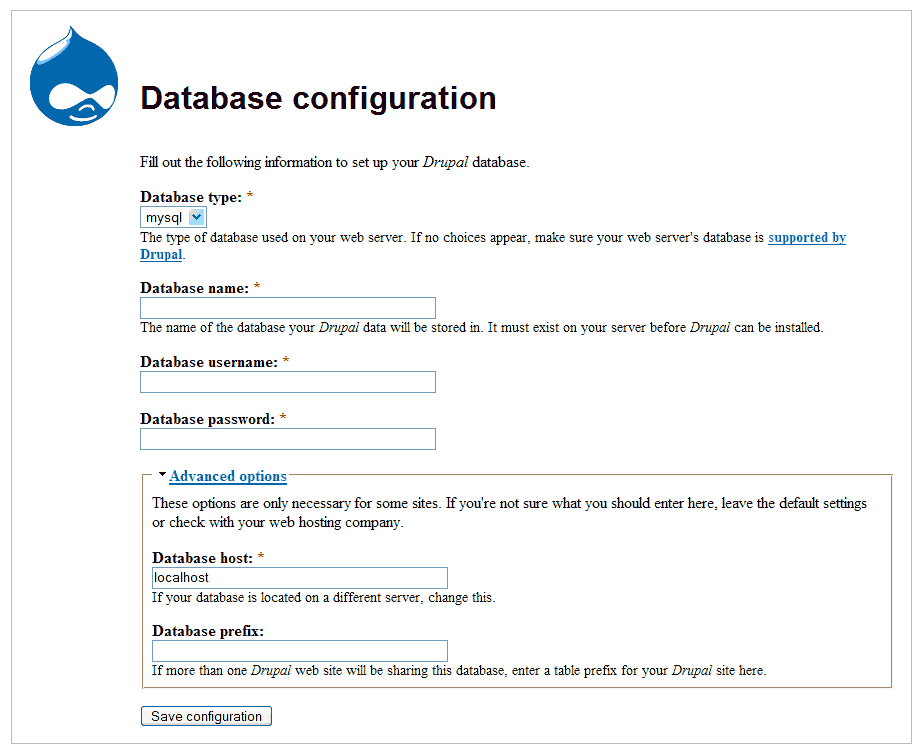Click the Database host field containing localhost
The image size is (924, 755).
(x=299, y=578)
